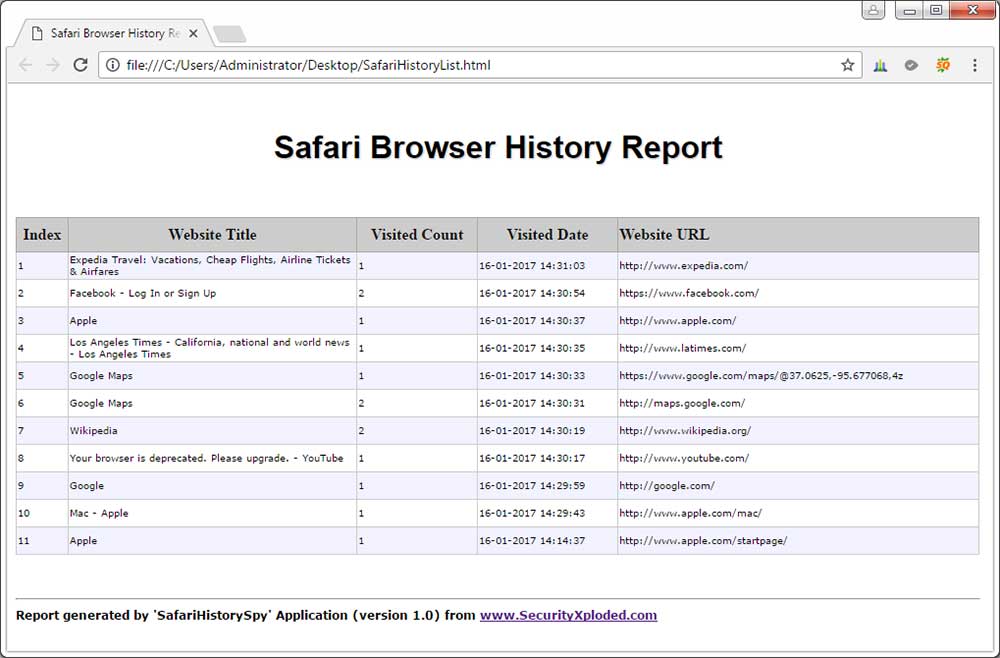The image size is (1000, 658).
Task: Click the gray checkmark extension icon
Action: pyautogui.click(x=911, y=65)
